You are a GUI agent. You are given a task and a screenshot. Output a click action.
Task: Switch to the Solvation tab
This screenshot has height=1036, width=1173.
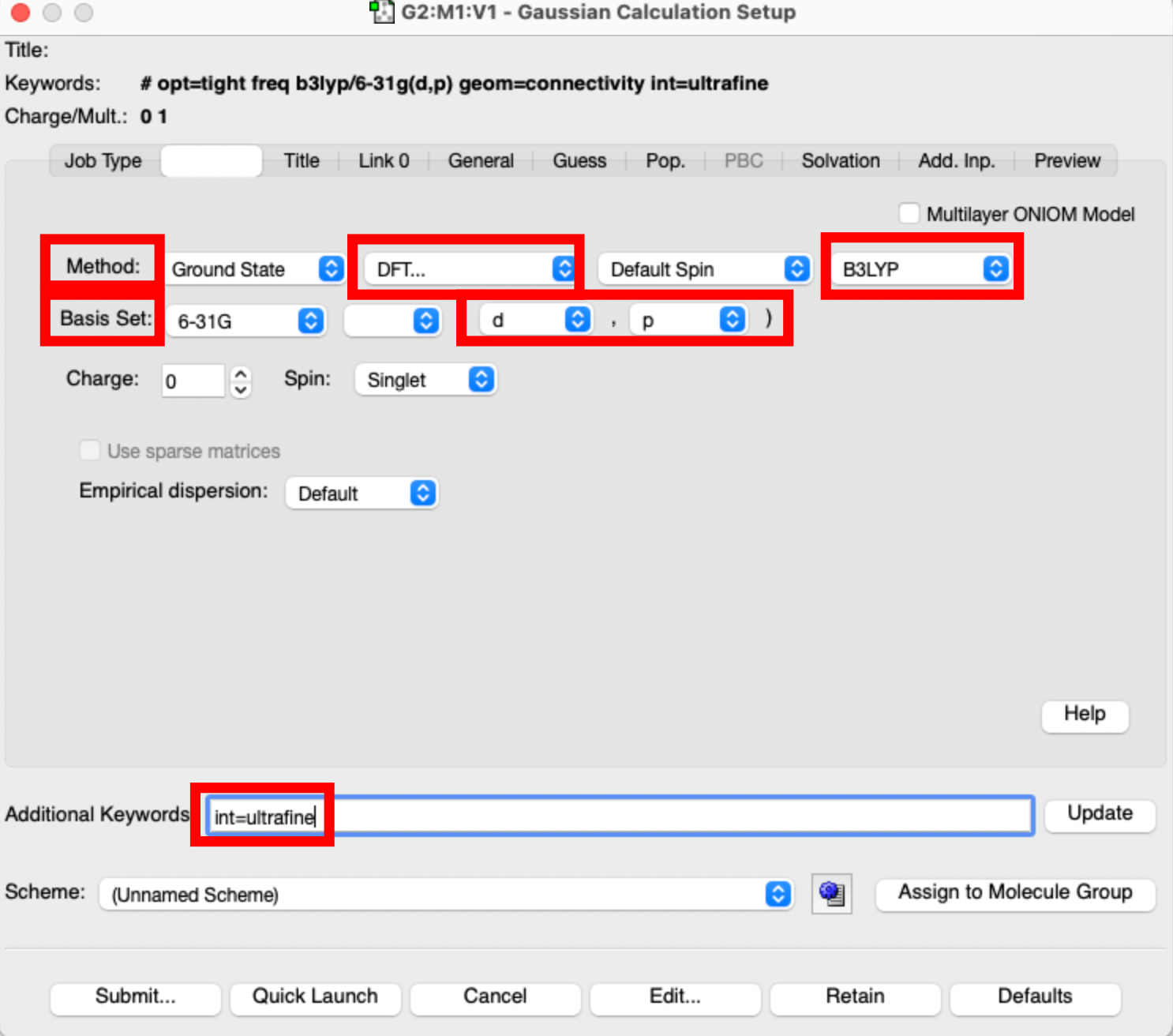click(x=841, y=160)
